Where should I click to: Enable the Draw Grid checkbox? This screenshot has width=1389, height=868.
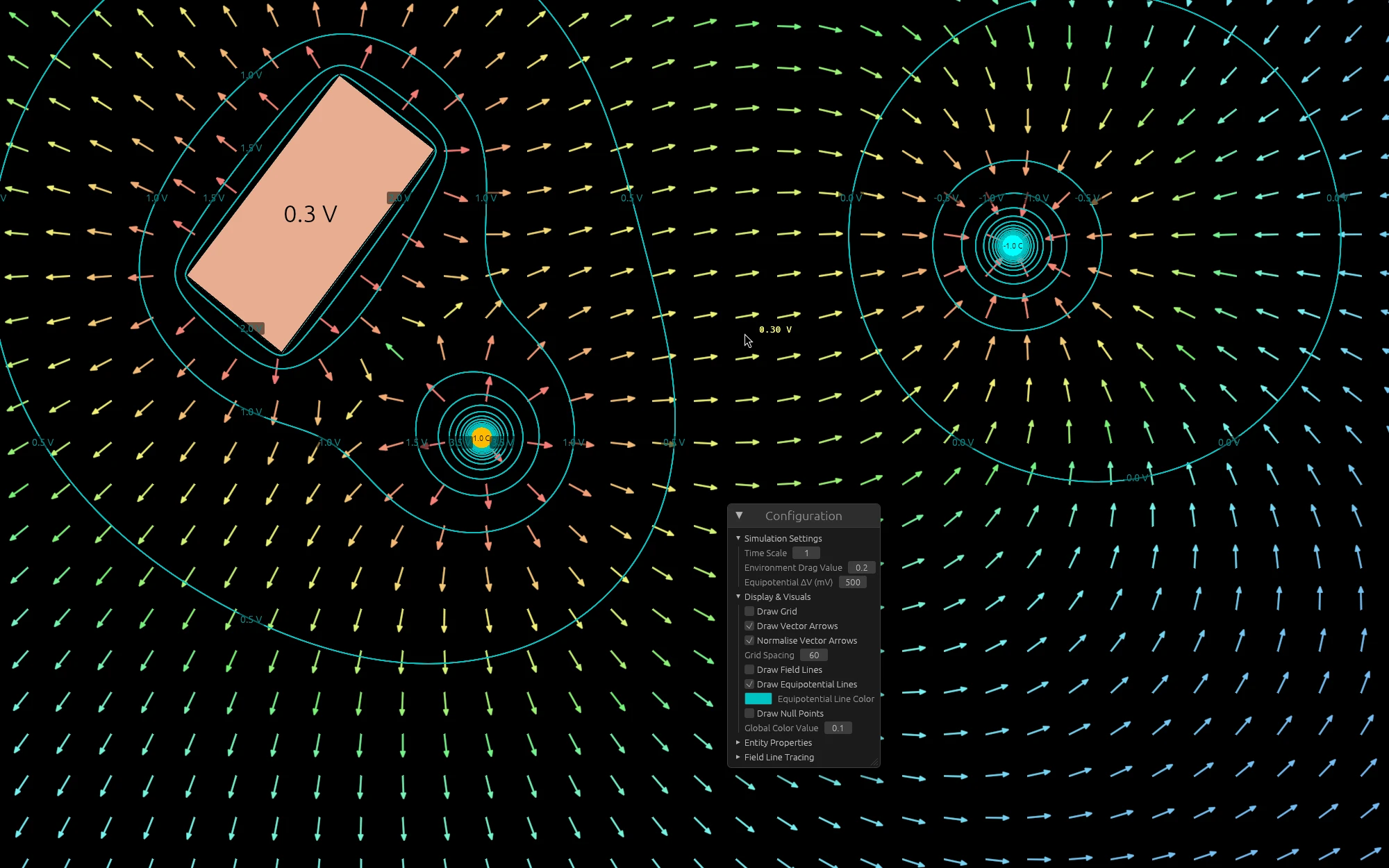click(x=749, y=611)
